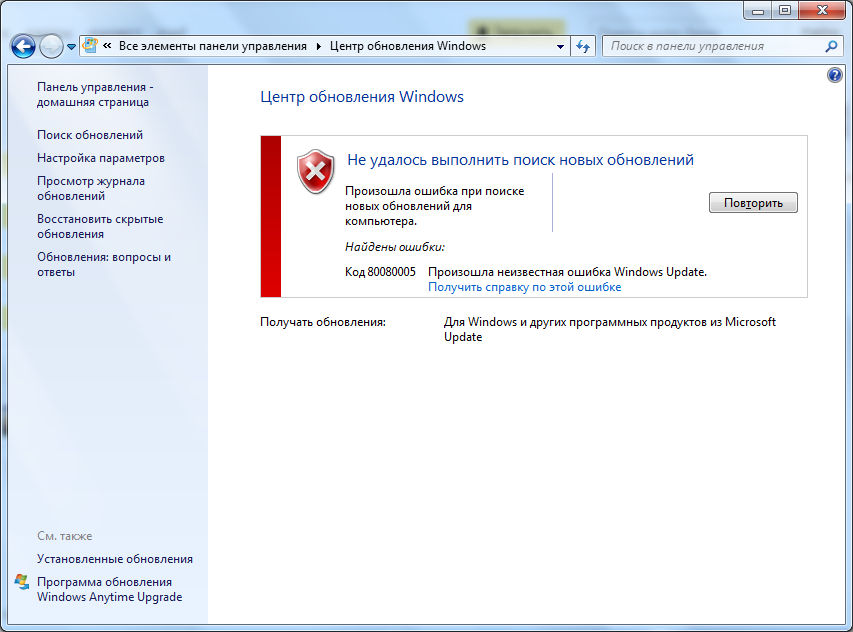
Task: Go to 'Панель управления - домашняя страница'
Action: coord(95,95)
